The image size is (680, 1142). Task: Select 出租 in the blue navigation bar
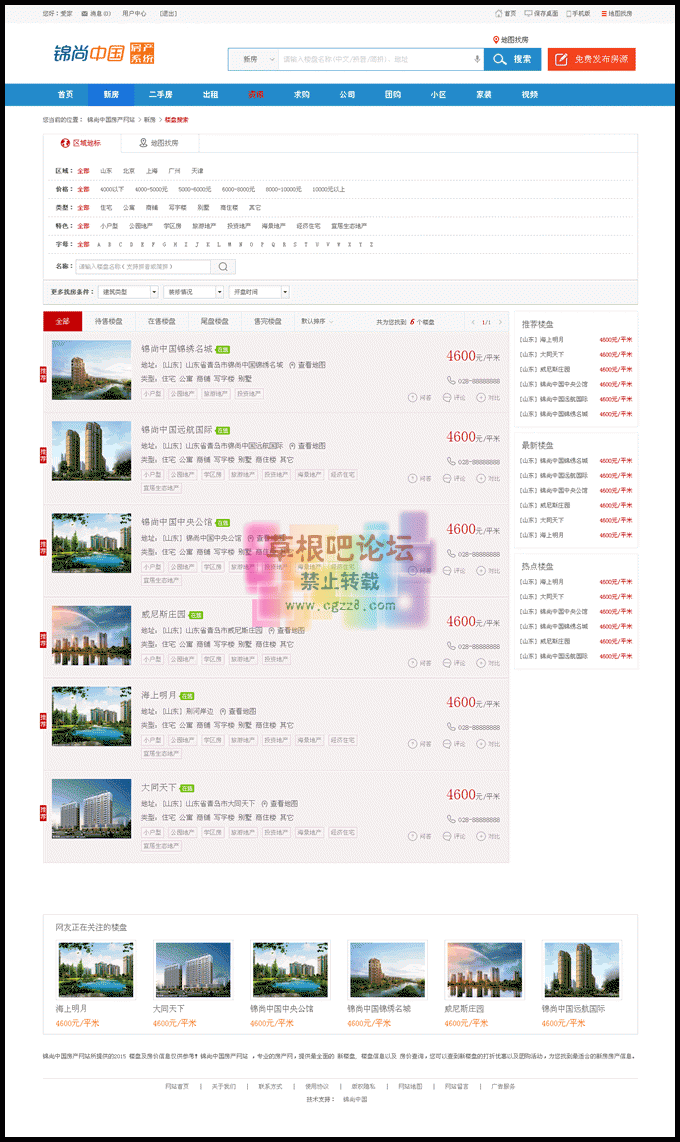click(x=210, y=95)
